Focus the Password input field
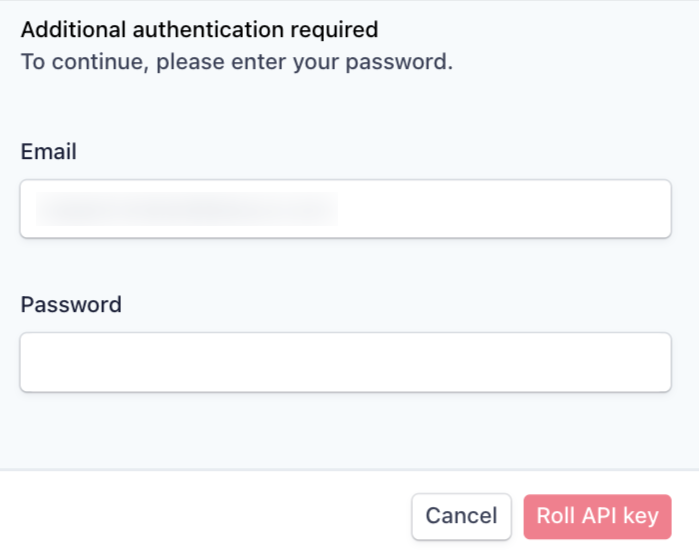Viewport: 699px width, 553px height. tap(345, 362)
